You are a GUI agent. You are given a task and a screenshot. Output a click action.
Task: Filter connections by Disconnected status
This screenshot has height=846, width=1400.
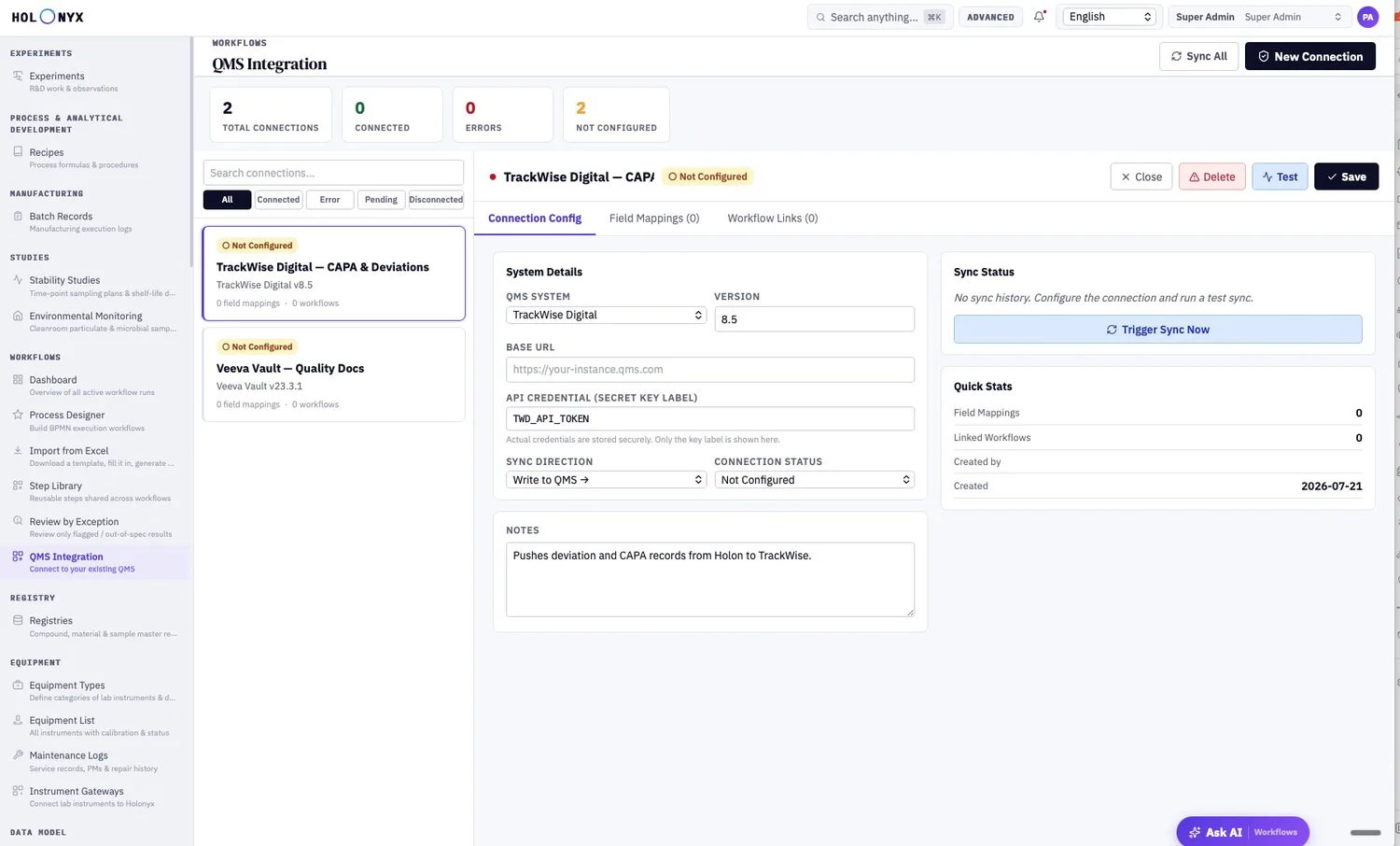pos(436,200)
